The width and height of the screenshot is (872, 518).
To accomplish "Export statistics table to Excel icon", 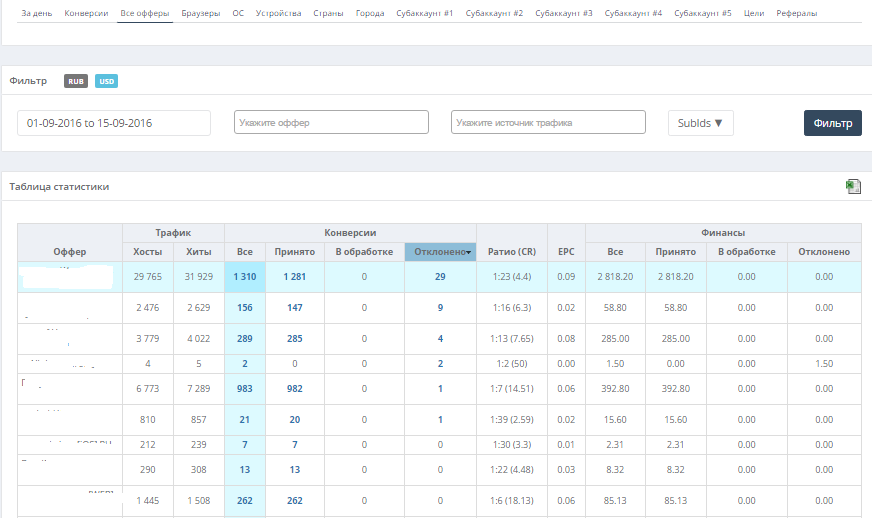I will [x=853, y=186].
